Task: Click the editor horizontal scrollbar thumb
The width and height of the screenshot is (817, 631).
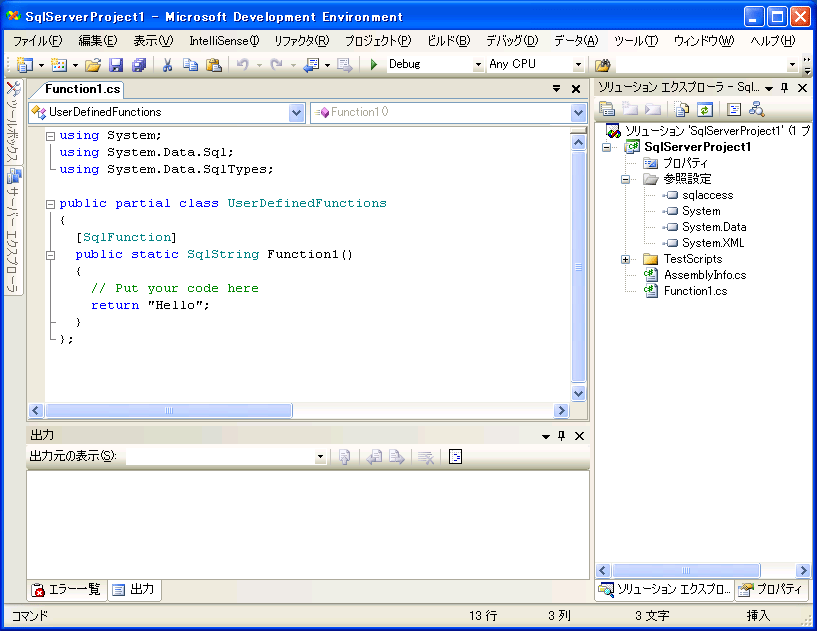Action: coord(169,411)
